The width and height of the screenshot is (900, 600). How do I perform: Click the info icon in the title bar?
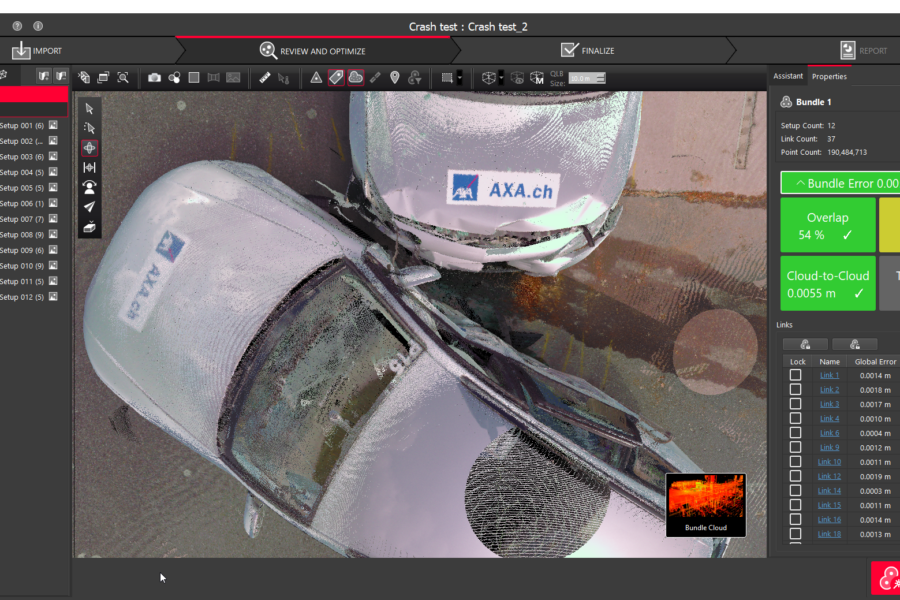point(38,26)
